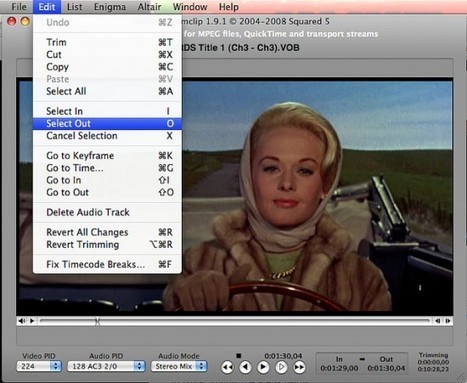Click the speaker volume icon below the video
This screenshot has width=467, height=383.
click(22, 321)
